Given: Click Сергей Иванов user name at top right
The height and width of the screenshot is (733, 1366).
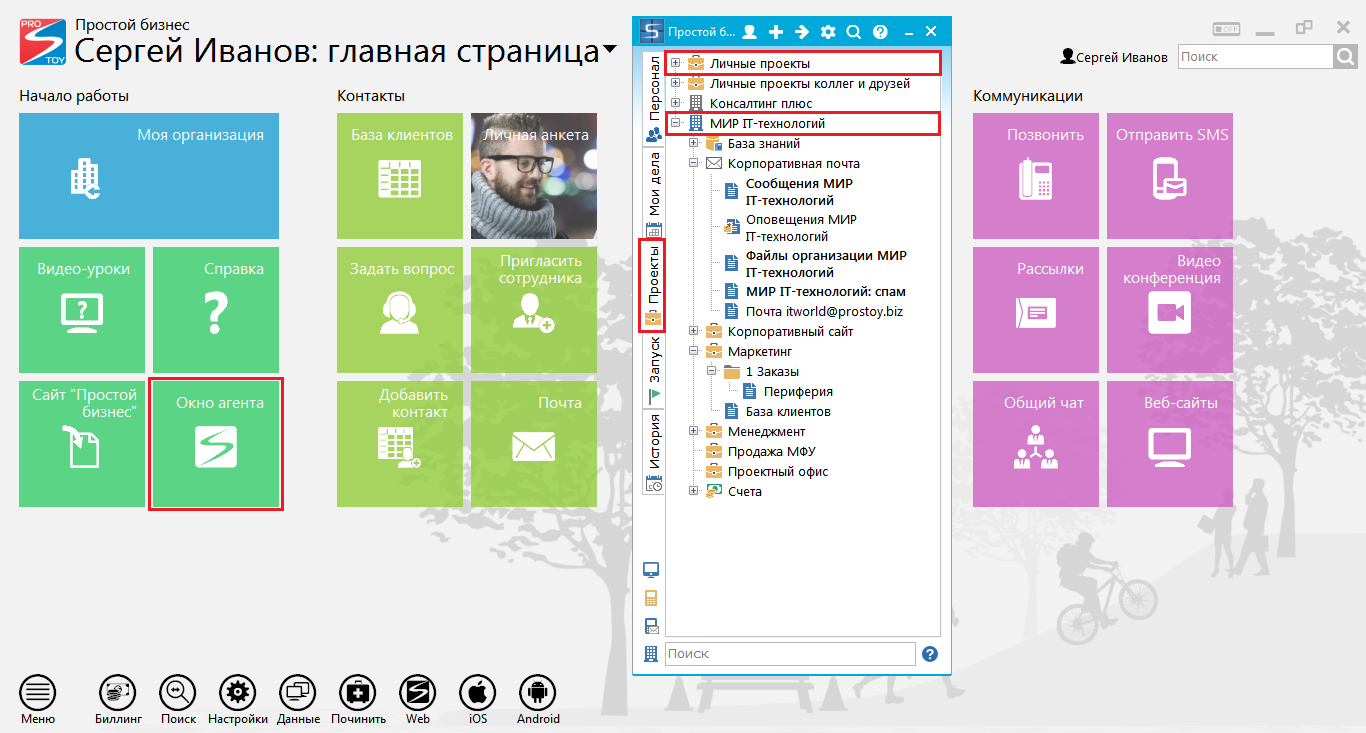Looking at the screenshot, I should coord(1121,57).
